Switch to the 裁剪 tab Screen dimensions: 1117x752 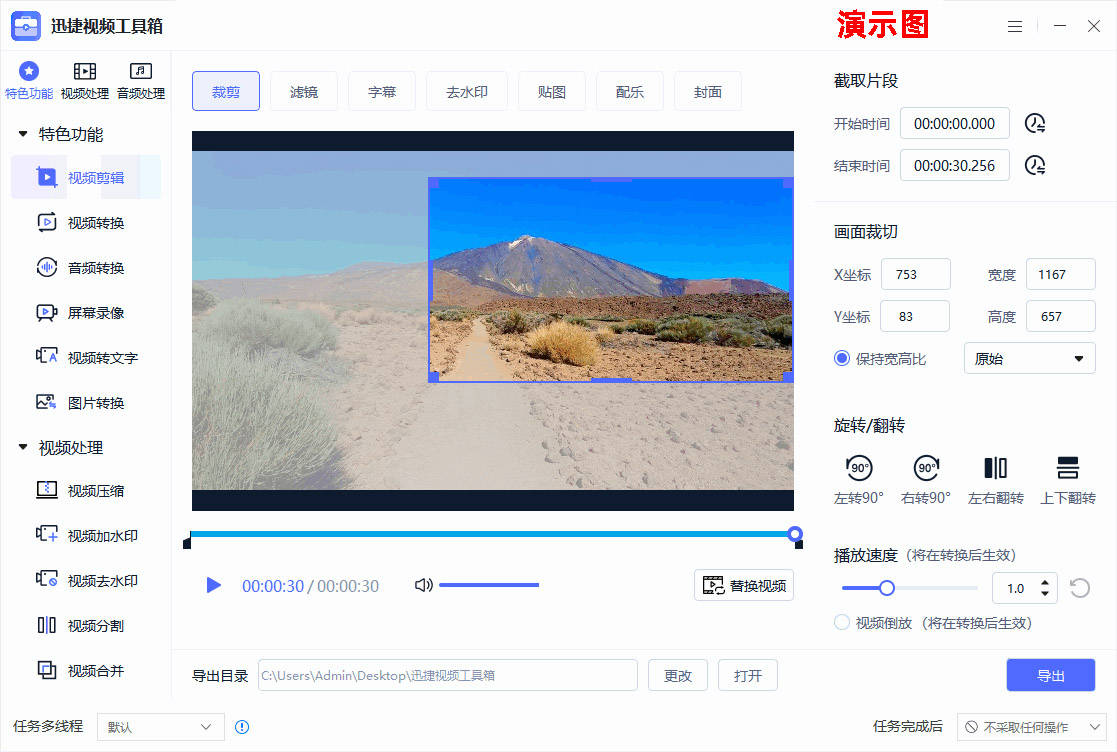coord(226,91)
